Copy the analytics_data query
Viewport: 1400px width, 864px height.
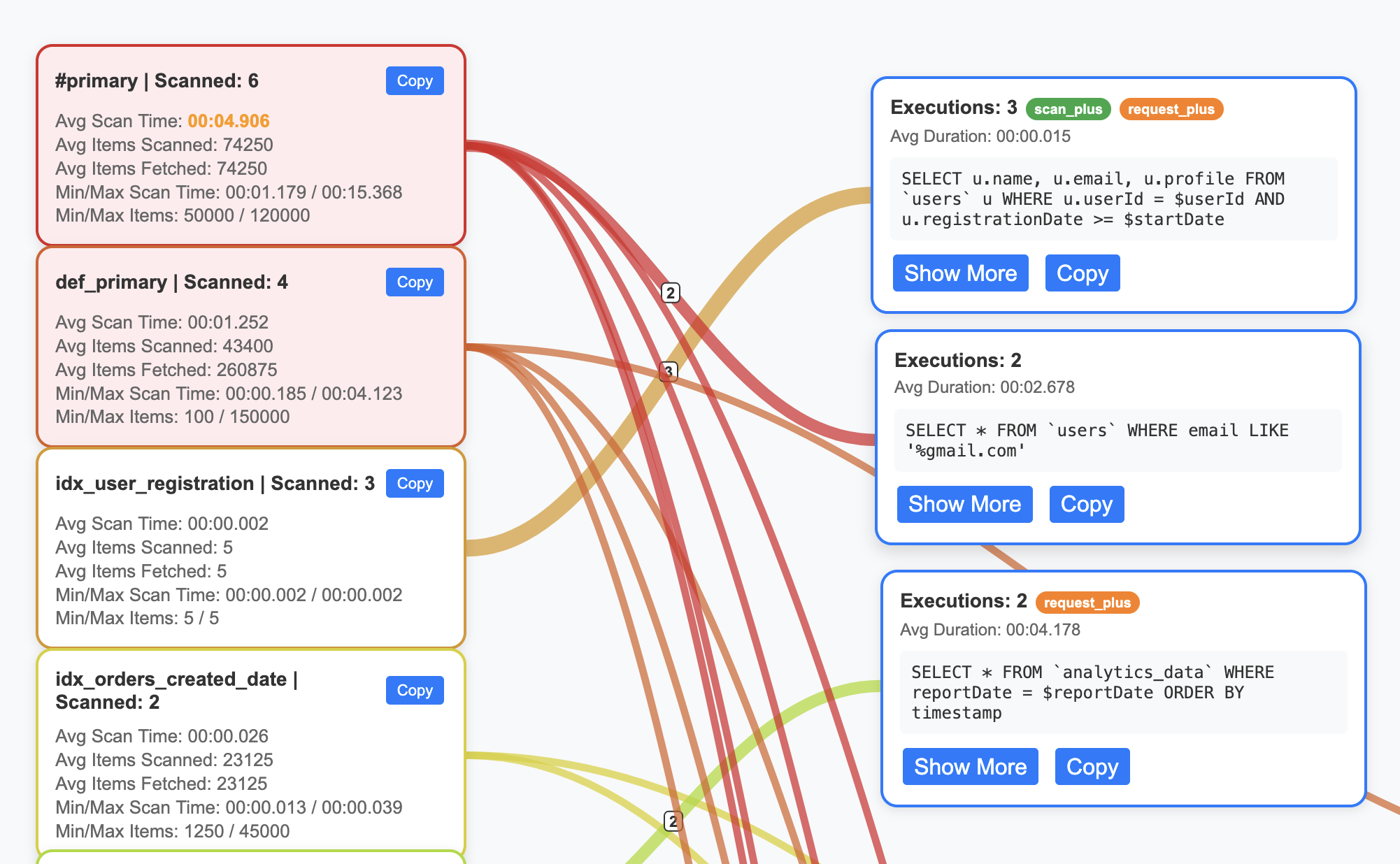(1092, 766)
